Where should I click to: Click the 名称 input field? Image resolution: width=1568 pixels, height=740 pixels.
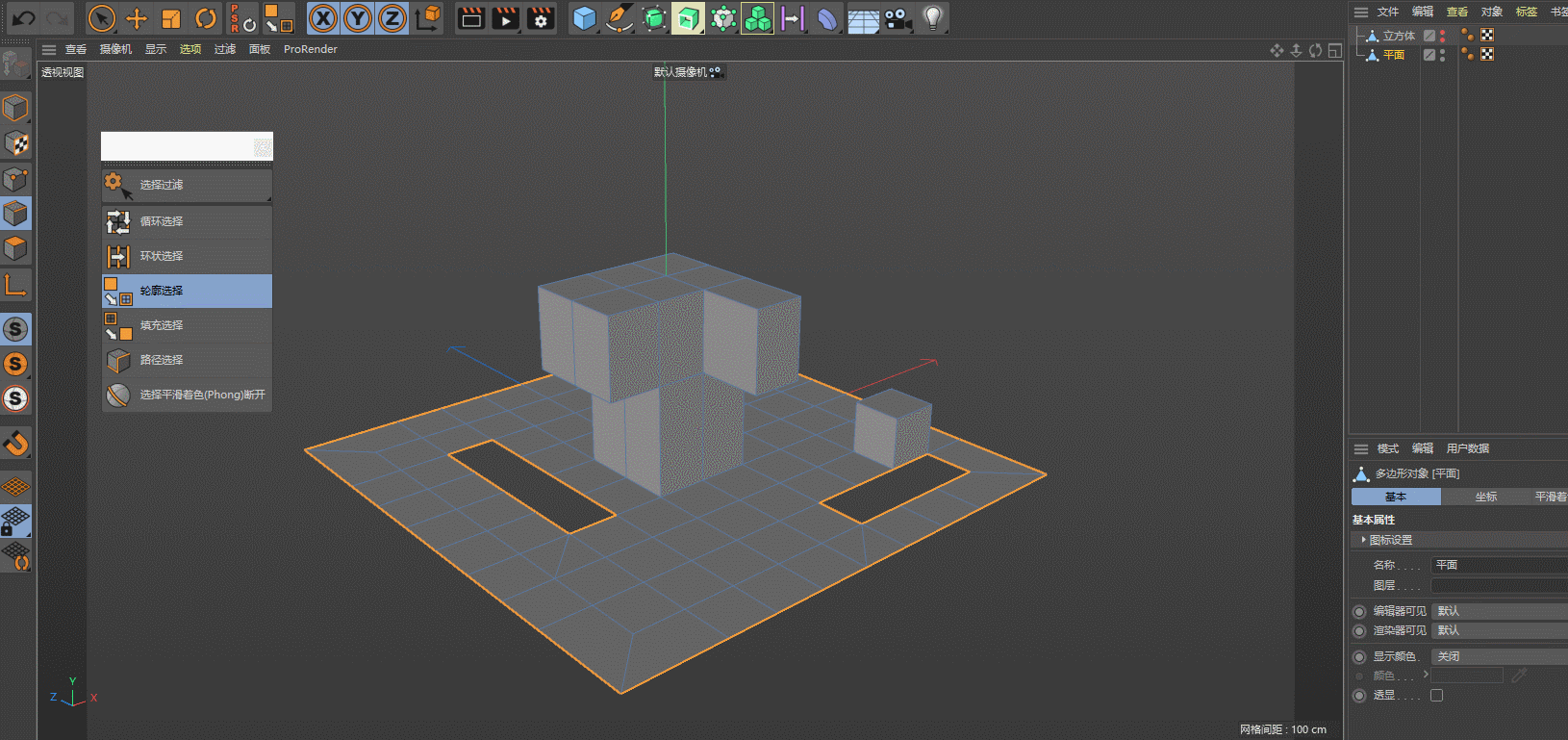(x=1498, y=565)
